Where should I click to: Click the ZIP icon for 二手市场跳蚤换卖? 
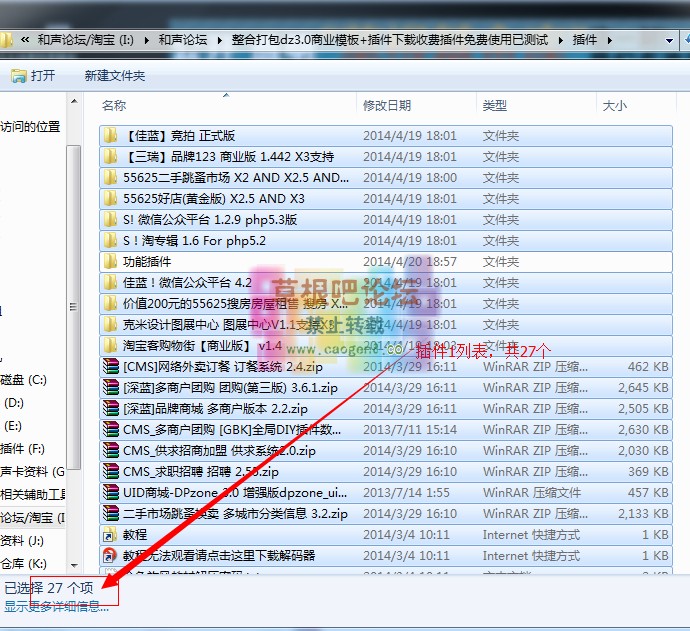pos(110,514)
